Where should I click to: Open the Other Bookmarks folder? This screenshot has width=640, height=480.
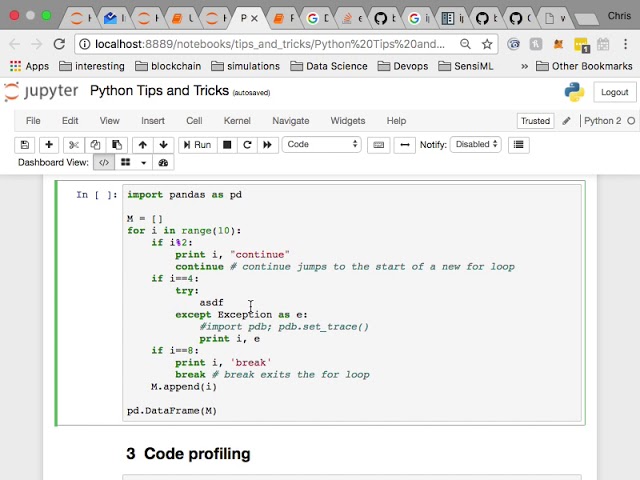pyautogui.click(x=584, y=66)
